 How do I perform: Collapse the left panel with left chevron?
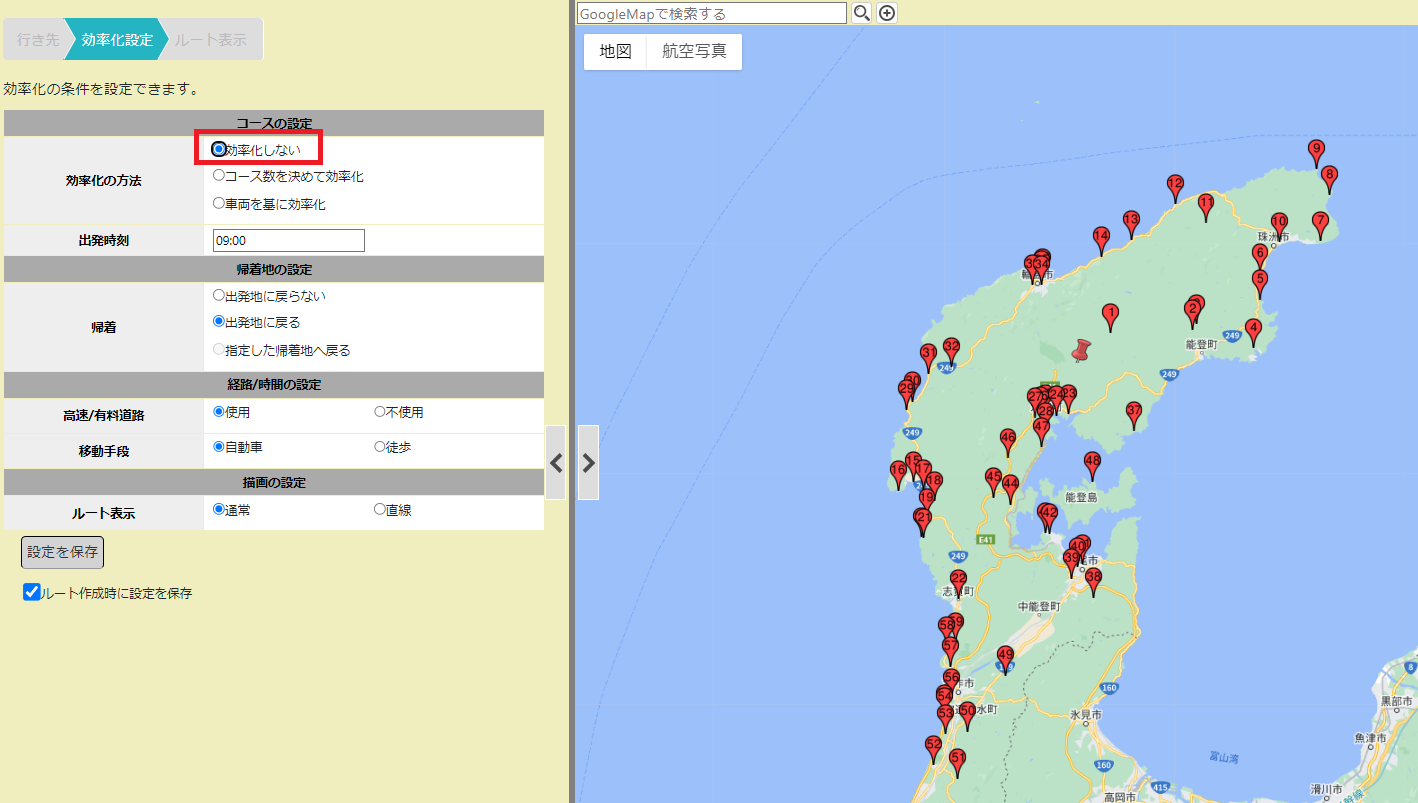click(x=556, y=462)
